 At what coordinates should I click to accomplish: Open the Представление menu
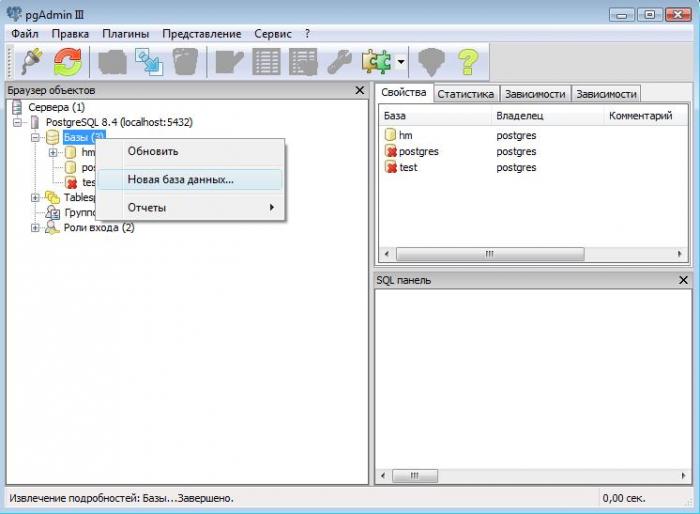point(201,34)
